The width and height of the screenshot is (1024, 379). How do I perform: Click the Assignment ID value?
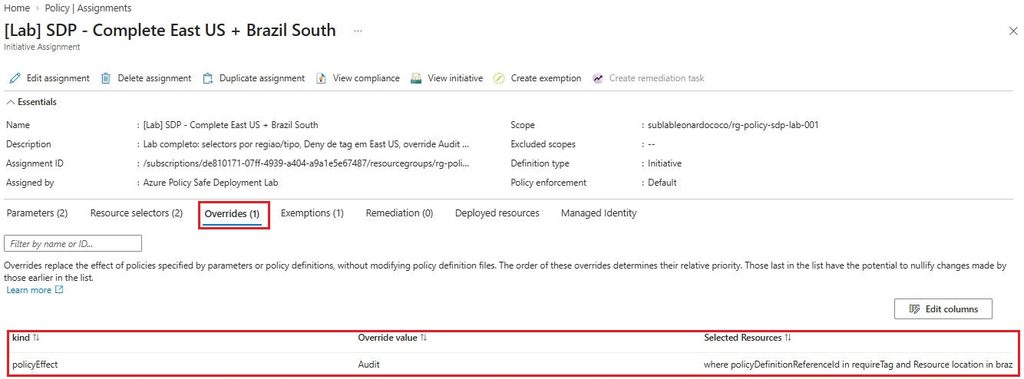pos(306,163)
